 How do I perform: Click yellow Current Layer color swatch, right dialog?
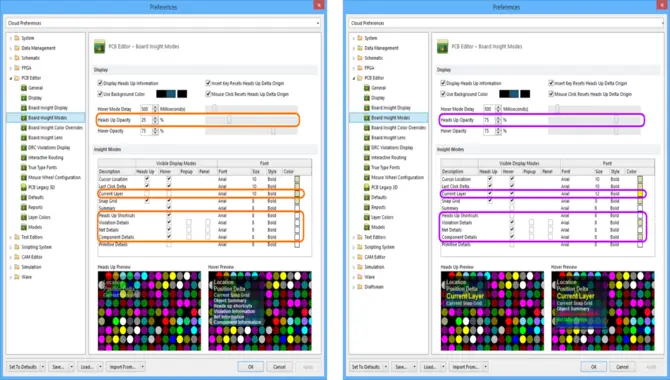640,194
